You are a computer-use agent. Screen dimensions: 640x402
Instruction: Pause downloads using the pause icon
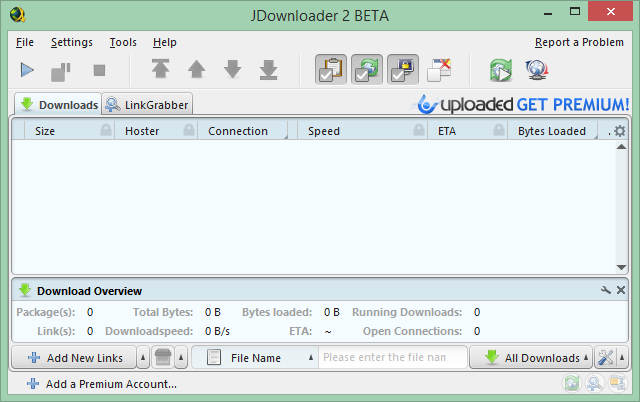tap(60, 71)
